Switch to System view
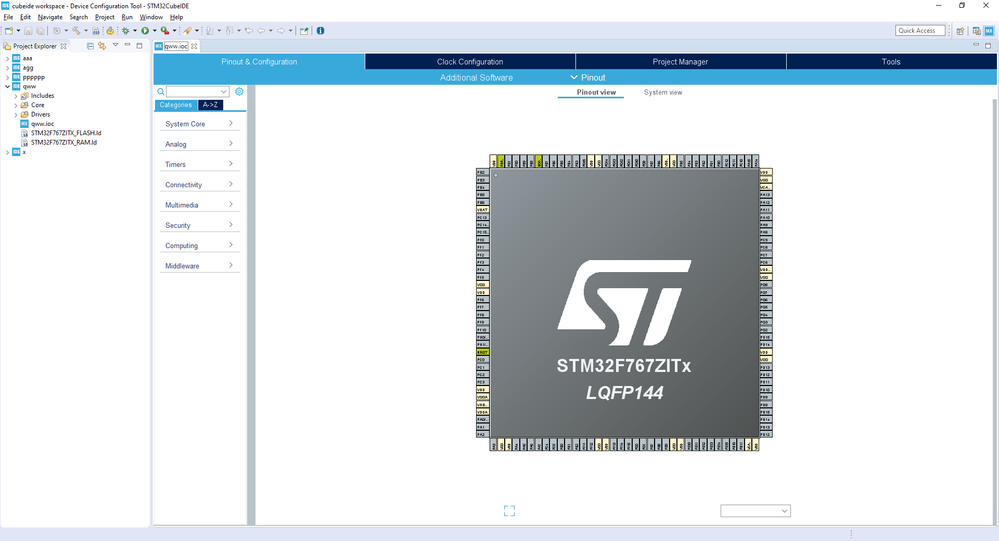 click(663, 92)
